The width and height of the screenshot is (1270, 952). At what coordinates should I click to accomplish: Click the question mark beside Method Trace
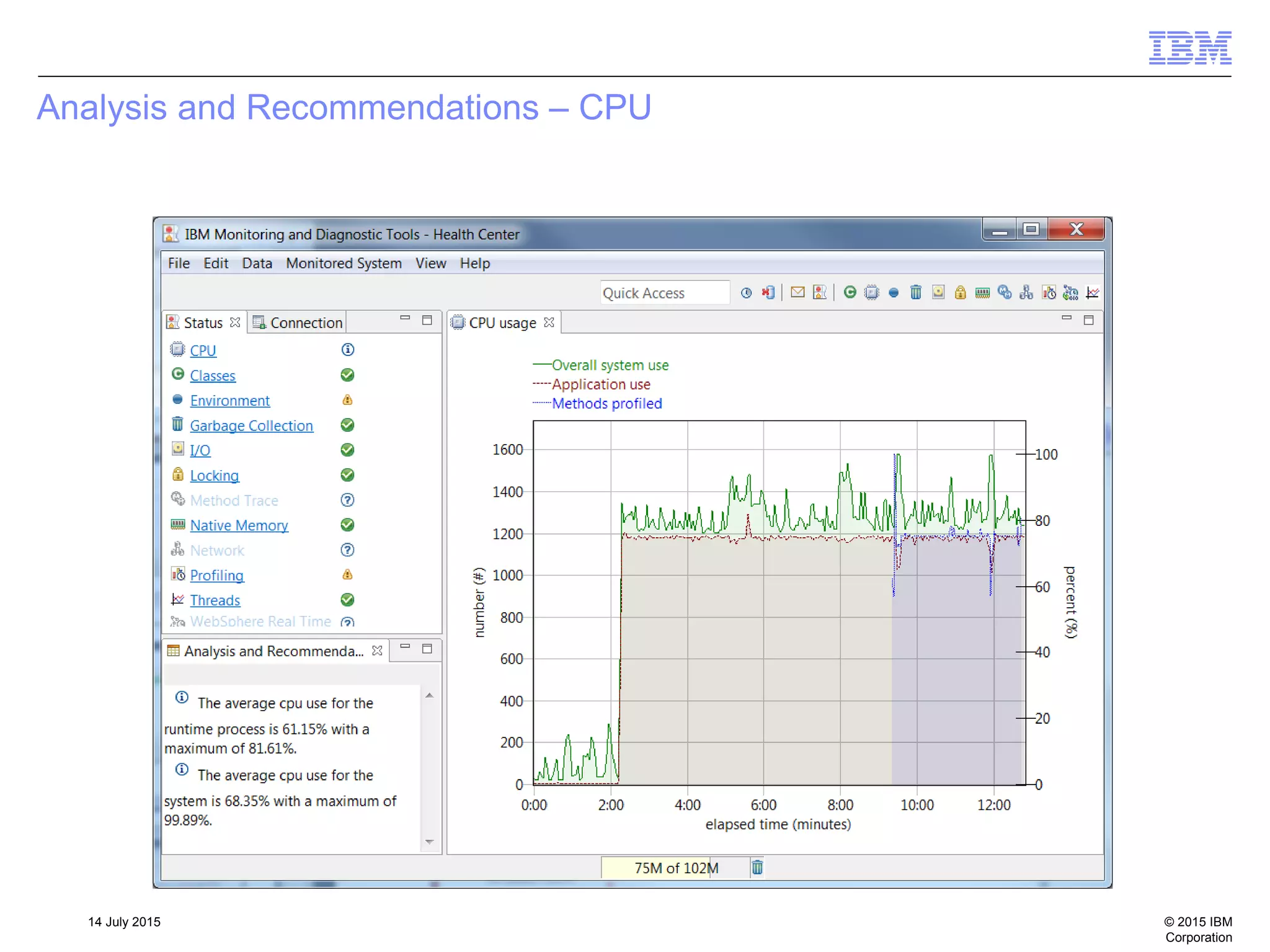click(348, 500)
